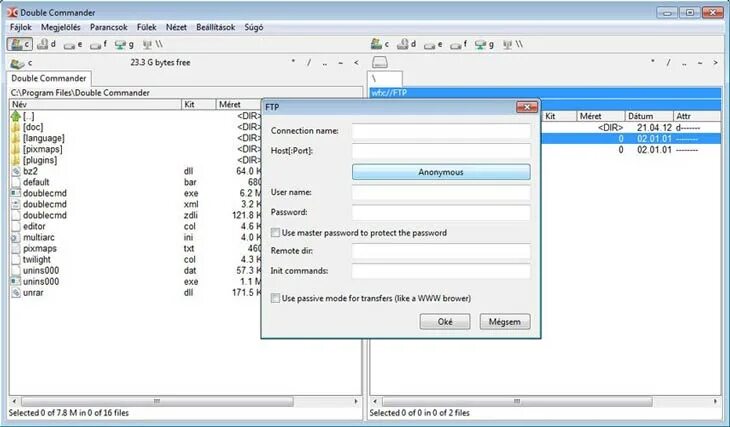Screen dimensions: 730x427
Task: Open left panel drive list button
Action: coord(21,62)
